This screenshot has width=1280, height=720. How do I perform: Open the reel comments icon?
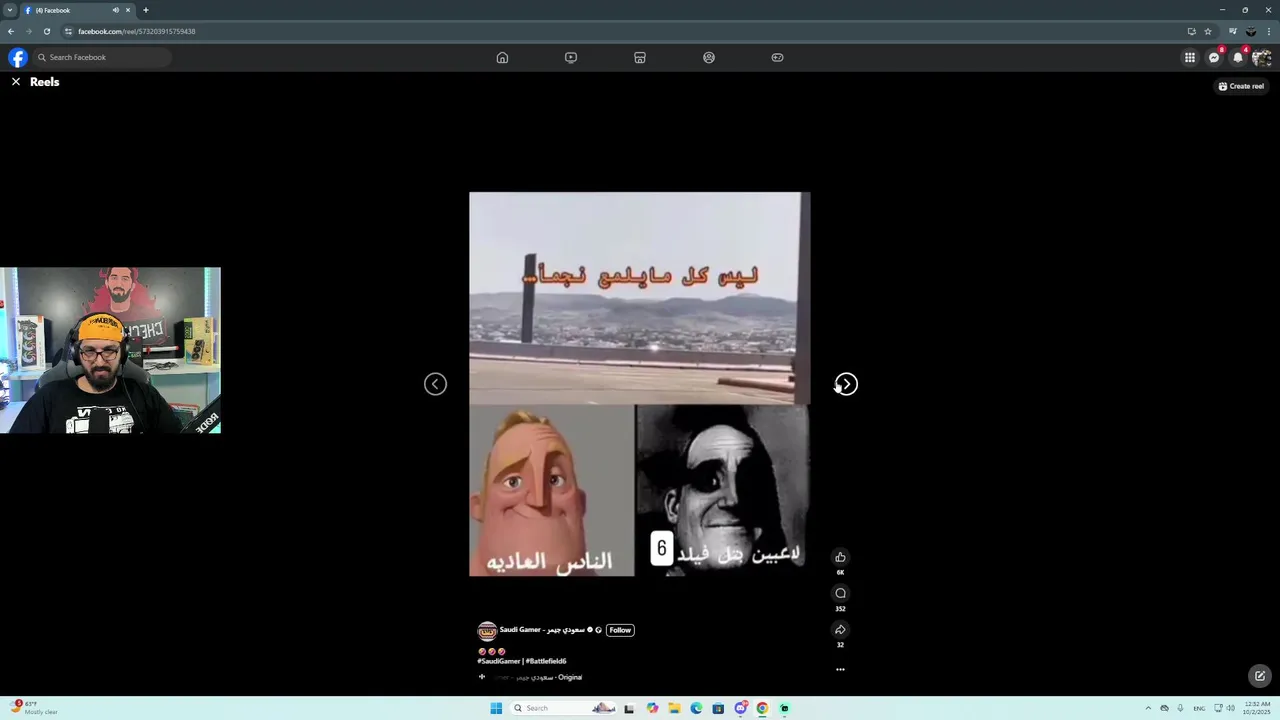point(840,593)
